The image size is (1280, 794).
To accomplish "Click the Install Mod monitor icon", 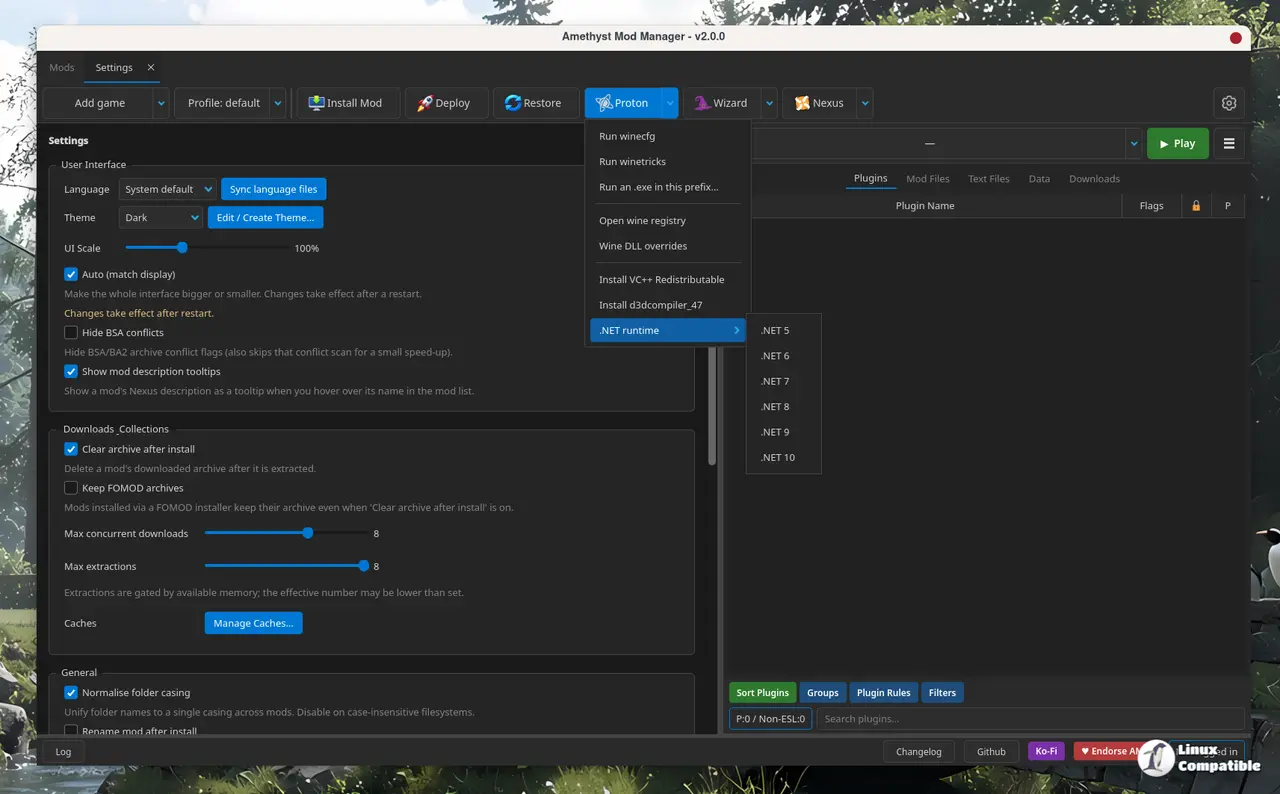I will click(316, 103).
